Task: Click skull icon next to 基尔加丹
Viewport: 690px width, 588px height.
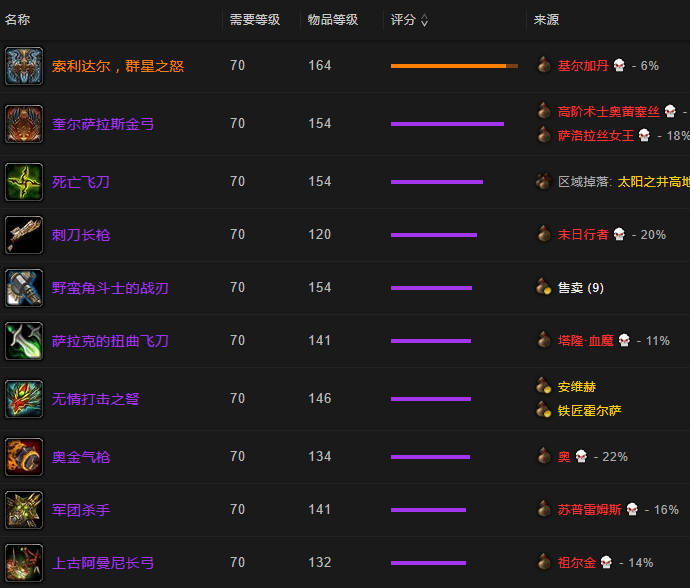Action: [x=619, y=66]
